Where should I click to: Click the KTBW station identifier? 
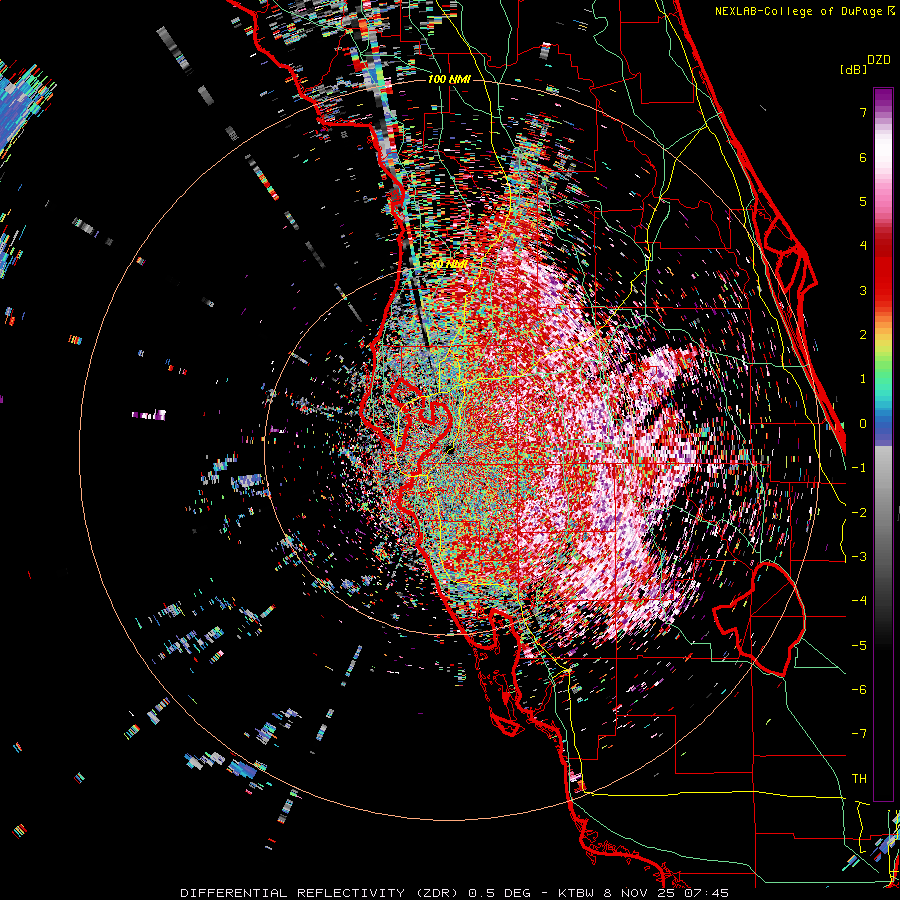[574, 893]
